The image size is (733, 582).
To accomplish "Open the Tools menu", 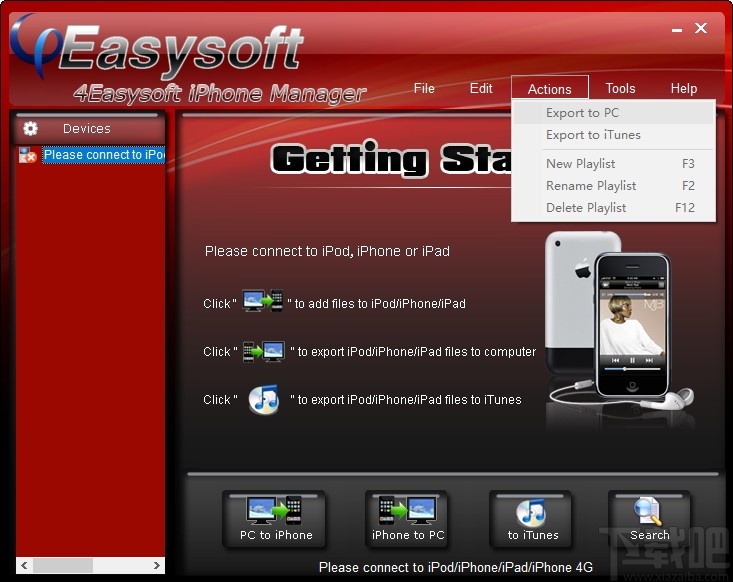I will coord(620,88).
